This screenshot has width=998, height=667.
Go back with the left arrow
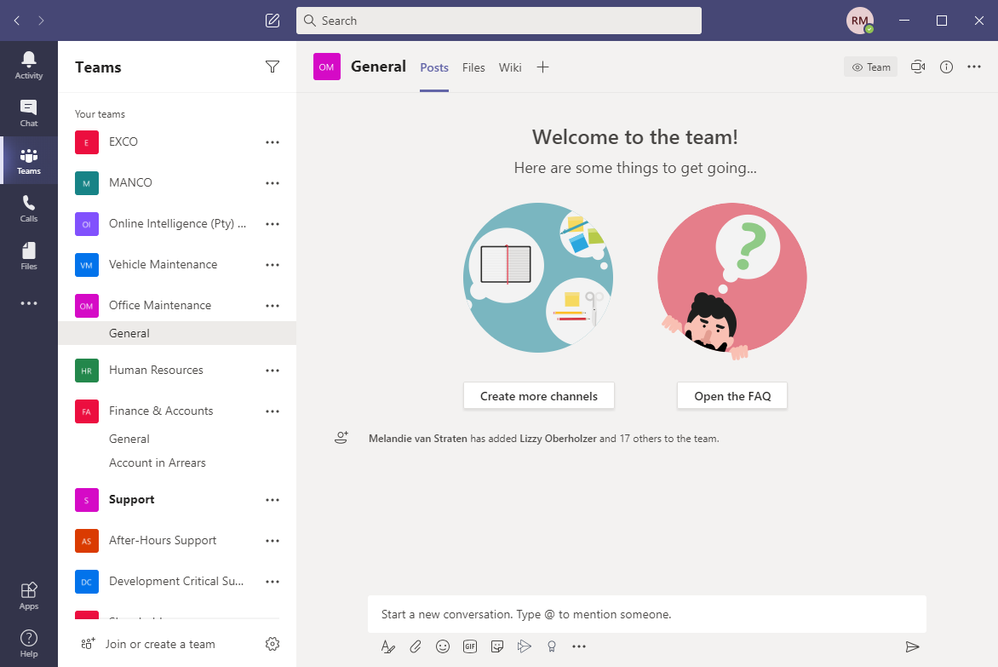(x=17, y=20)
